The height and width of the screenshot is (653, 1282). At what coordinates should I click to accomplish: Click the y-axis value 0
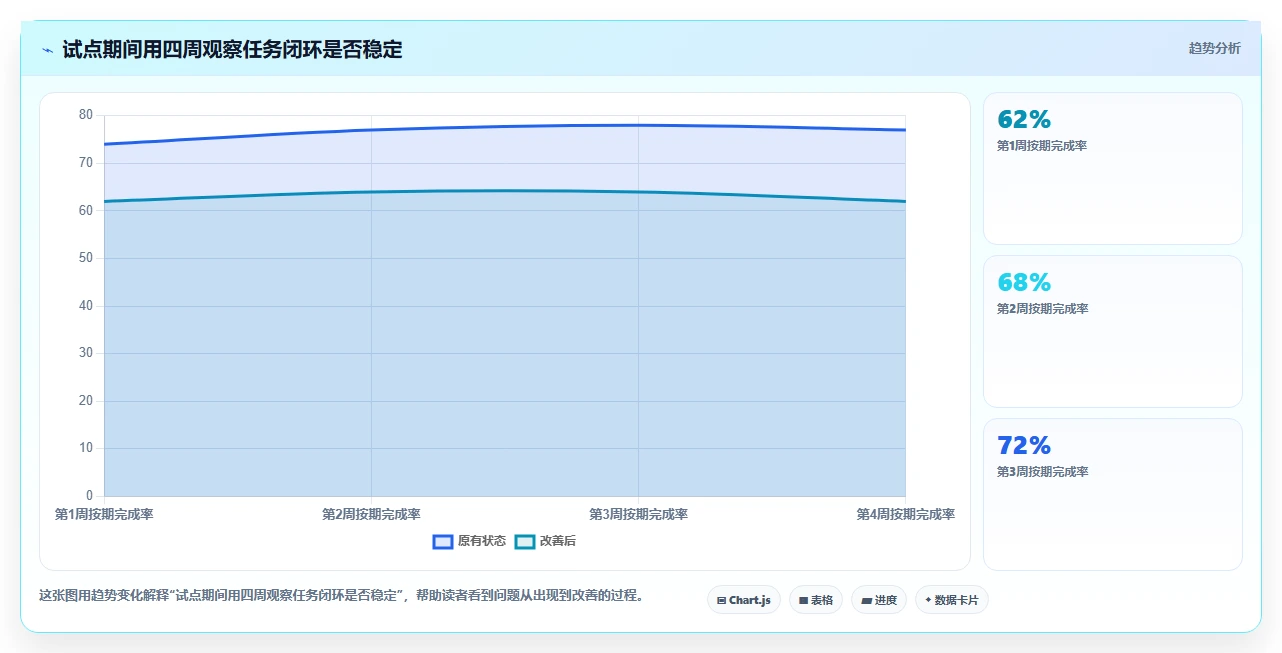(89, 496)
